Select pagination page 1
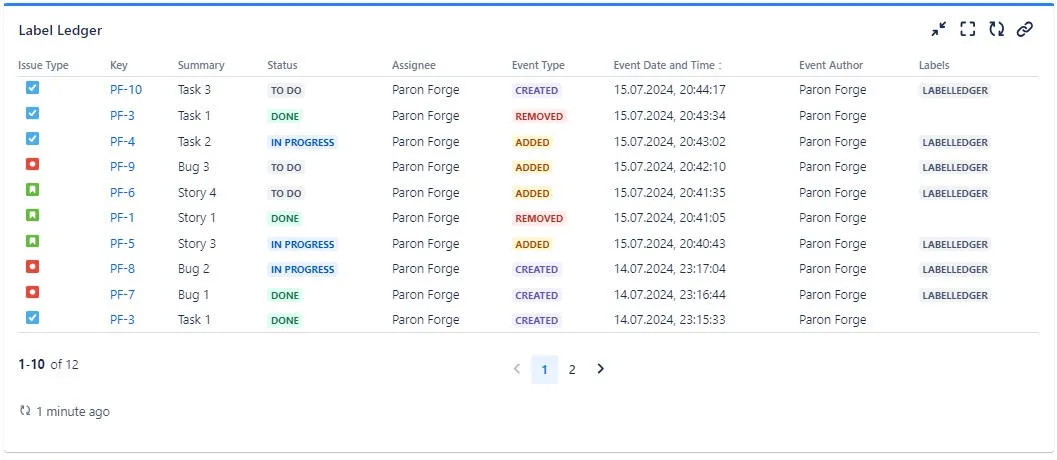1057x460 pixels. point(545,369)
